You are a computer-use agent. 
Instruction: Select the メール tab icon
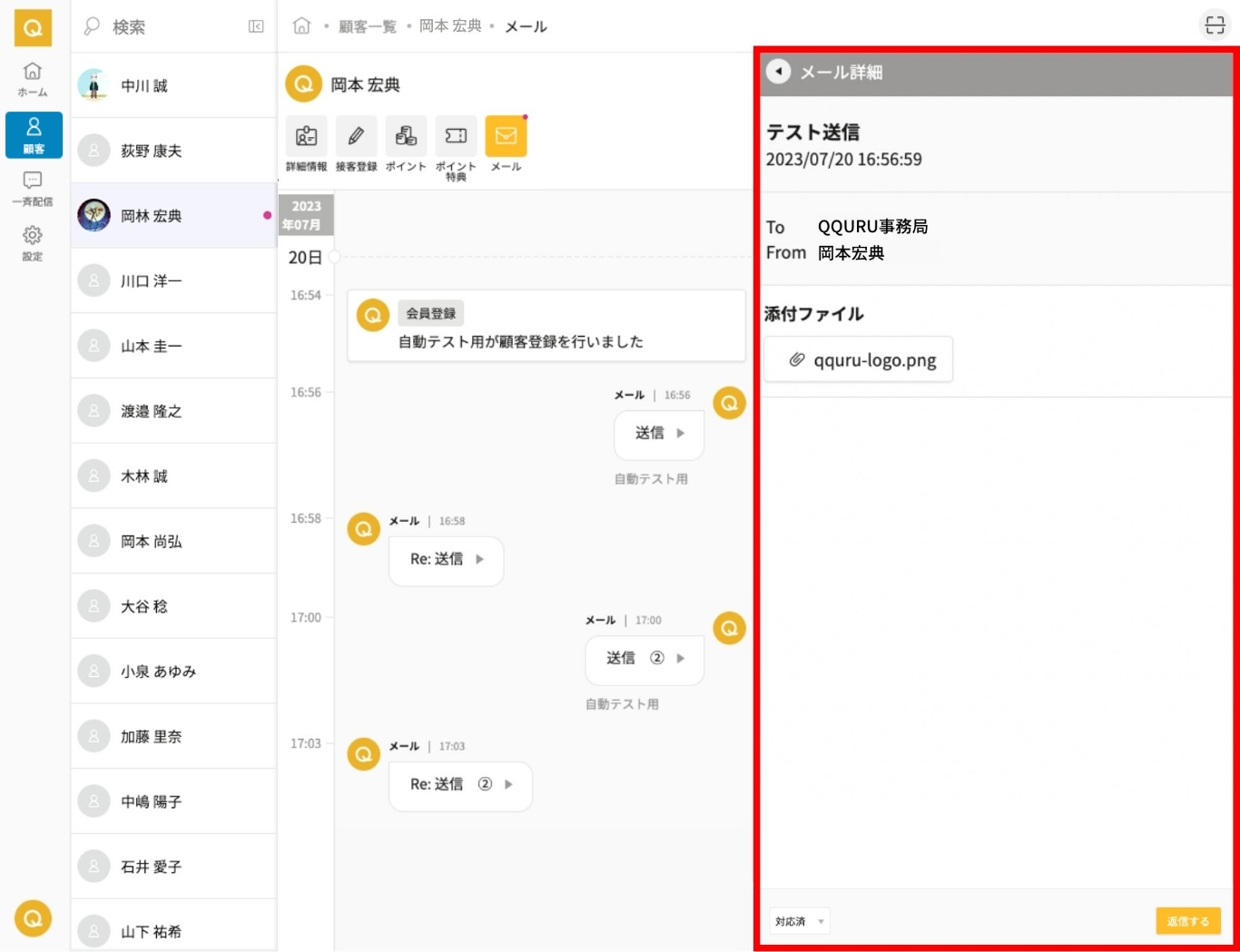coord(506,137)
